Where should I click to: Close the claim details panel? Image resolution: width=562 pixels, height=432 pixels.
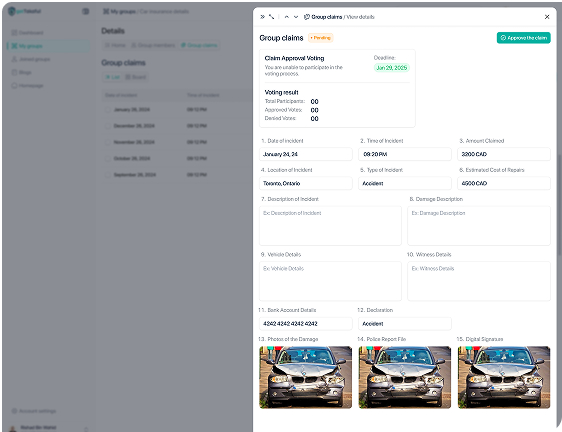coord(547,17)
